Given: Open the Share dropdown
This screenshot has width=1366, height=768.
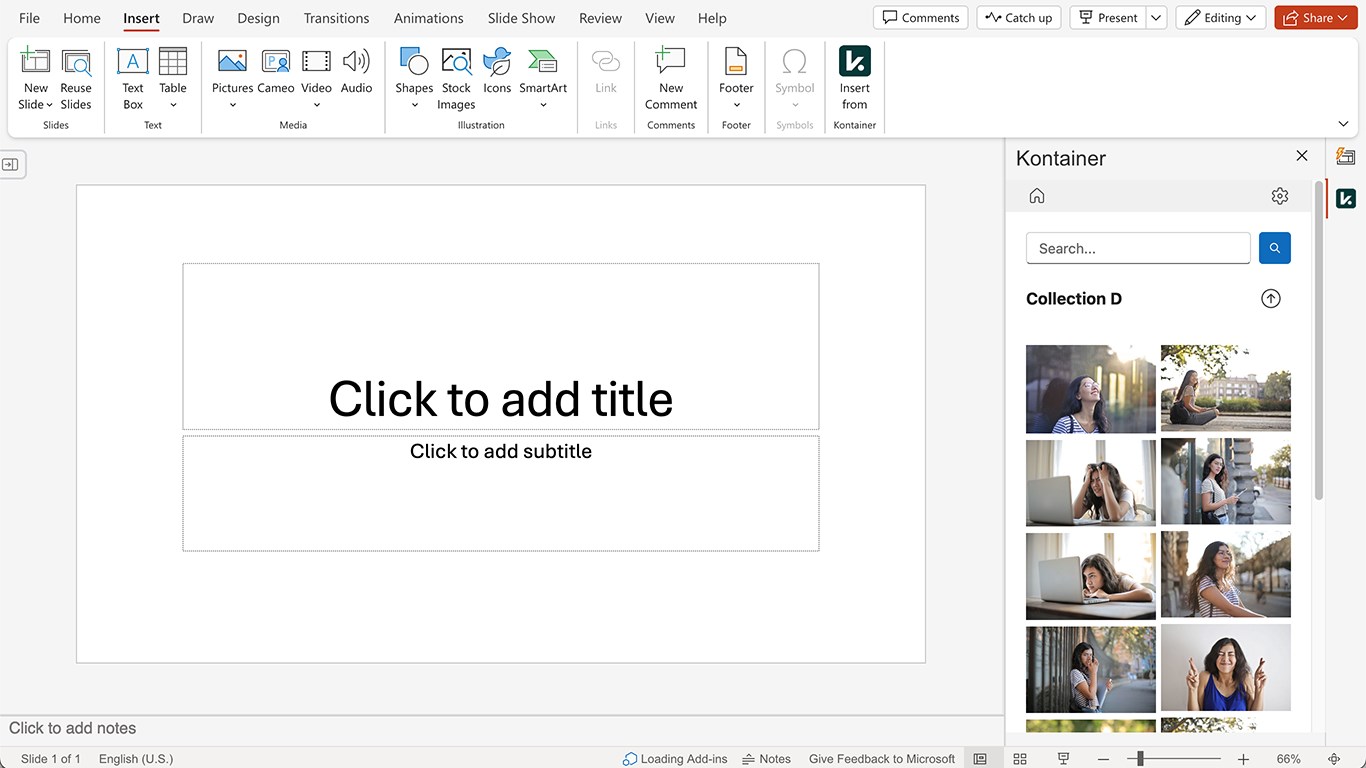Looking at the screenshot, I should pyautogui.click(x=1316, y=18).
